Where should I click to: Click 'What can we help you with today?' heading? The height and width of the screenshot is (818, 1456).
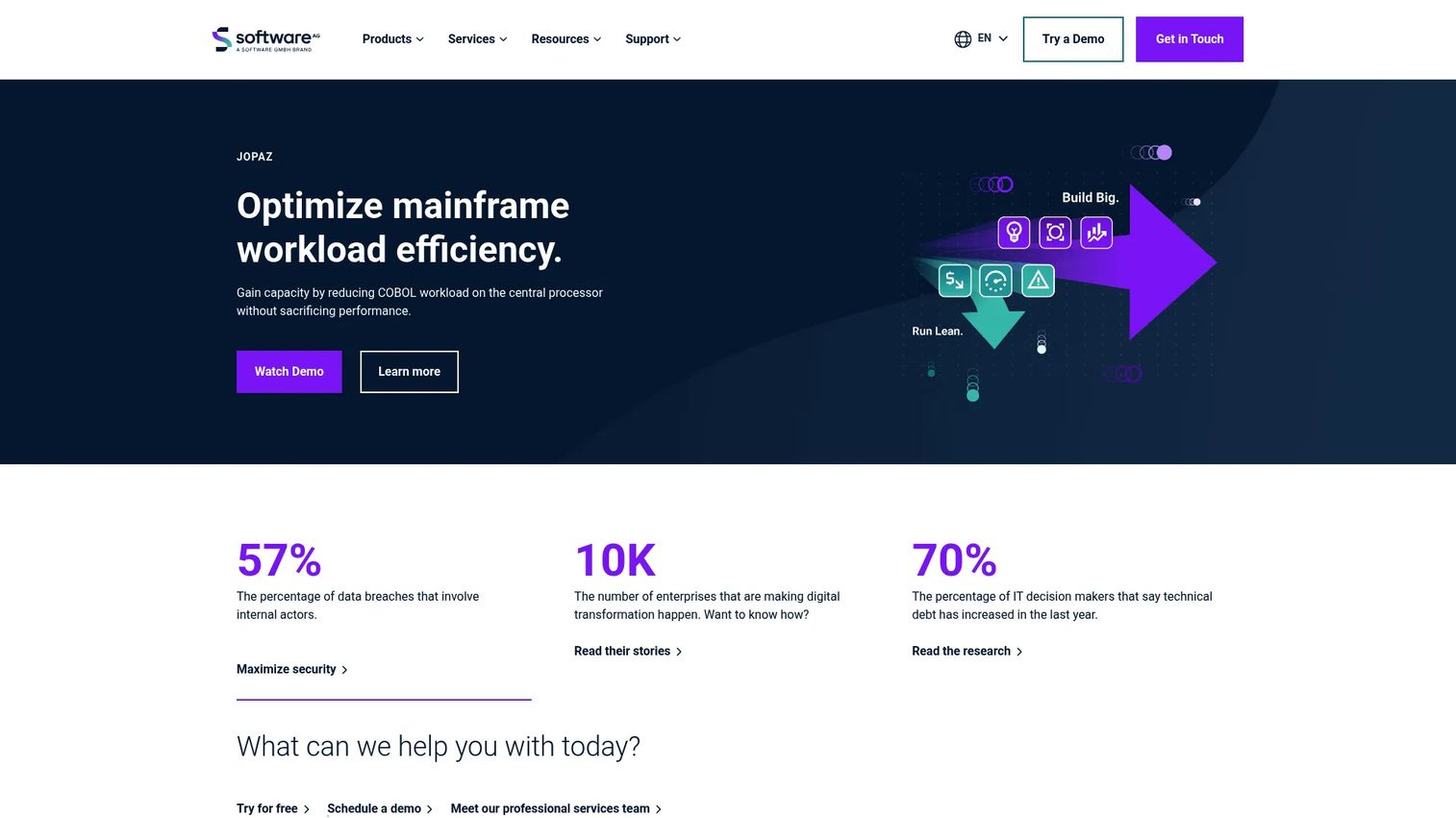pos(439,747)
